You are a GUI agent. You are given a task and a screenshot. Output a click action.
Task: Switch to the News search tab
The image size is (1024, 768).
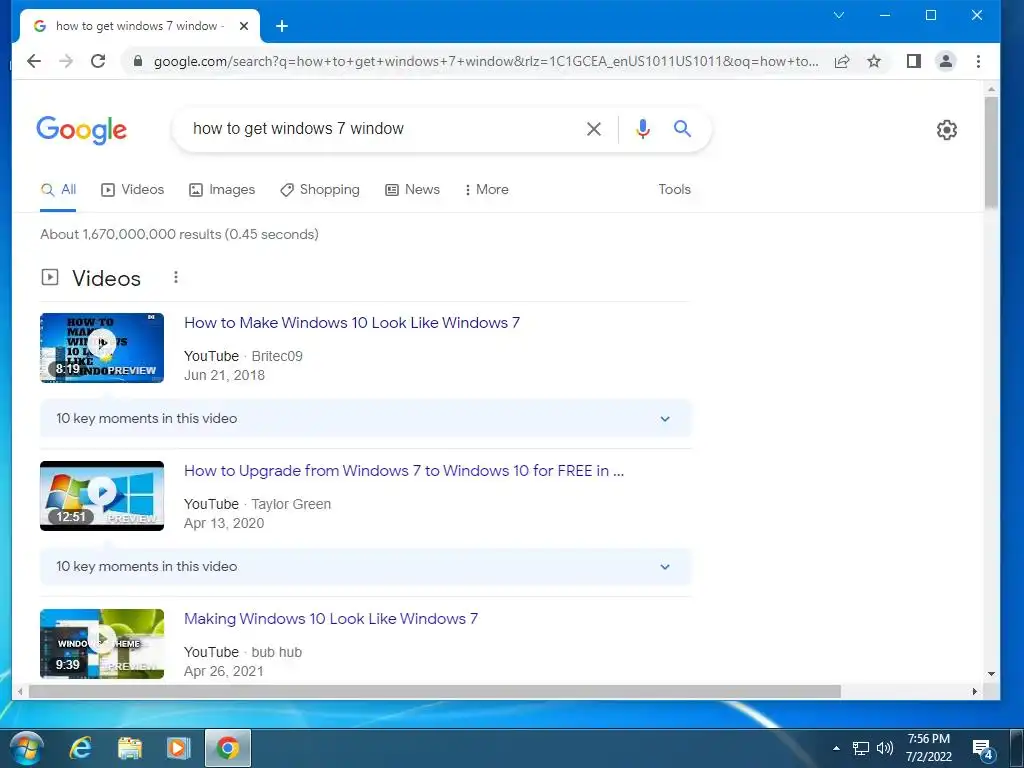click(x=413, y=189)
